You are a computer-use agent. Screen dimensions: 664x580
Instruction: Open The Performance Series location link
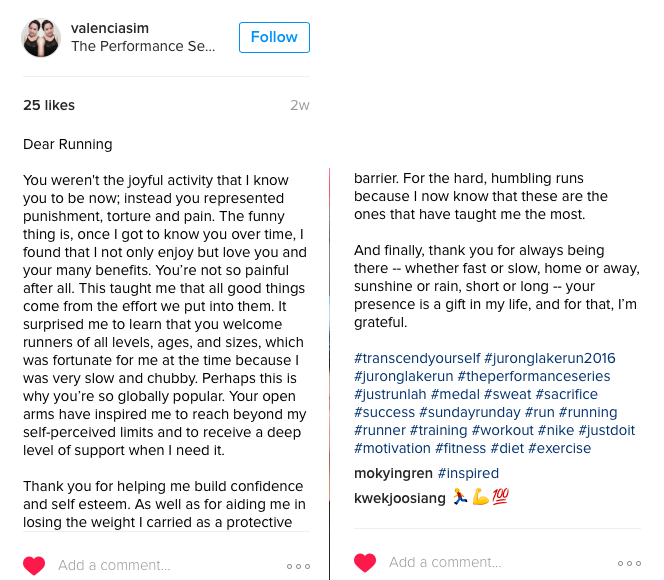click(143, 47)
